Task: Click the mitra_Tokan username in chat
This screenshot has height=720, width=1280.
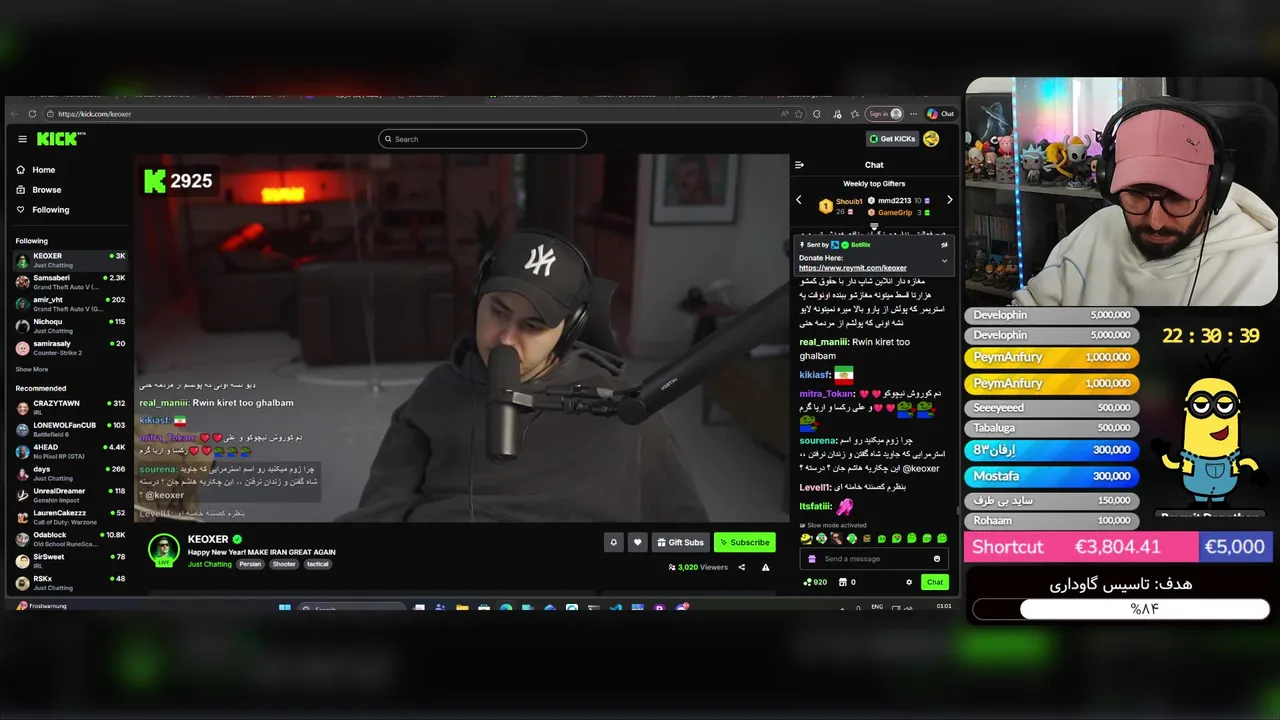Action: click(827, 394)
